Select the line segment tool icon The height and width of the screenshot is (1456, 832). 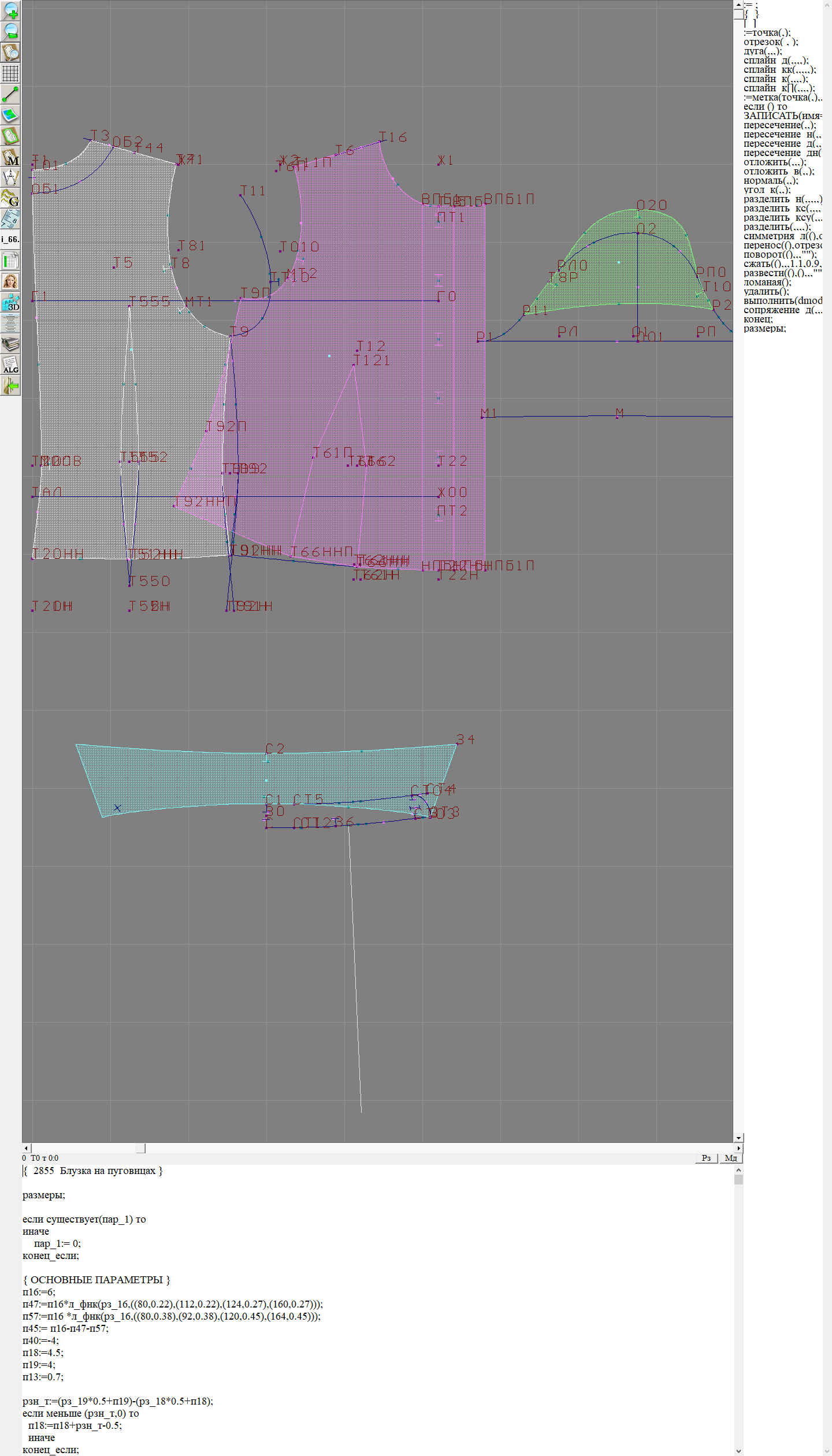[x=10, y=94]
